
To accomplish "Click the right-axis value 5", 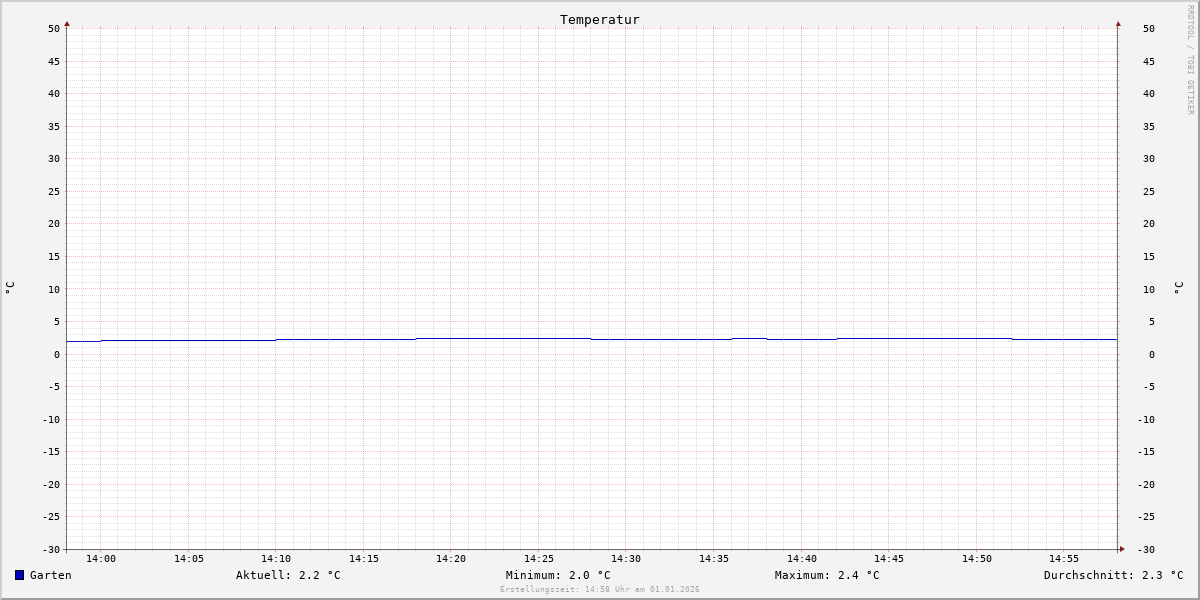I will (x=1152, y=322).
